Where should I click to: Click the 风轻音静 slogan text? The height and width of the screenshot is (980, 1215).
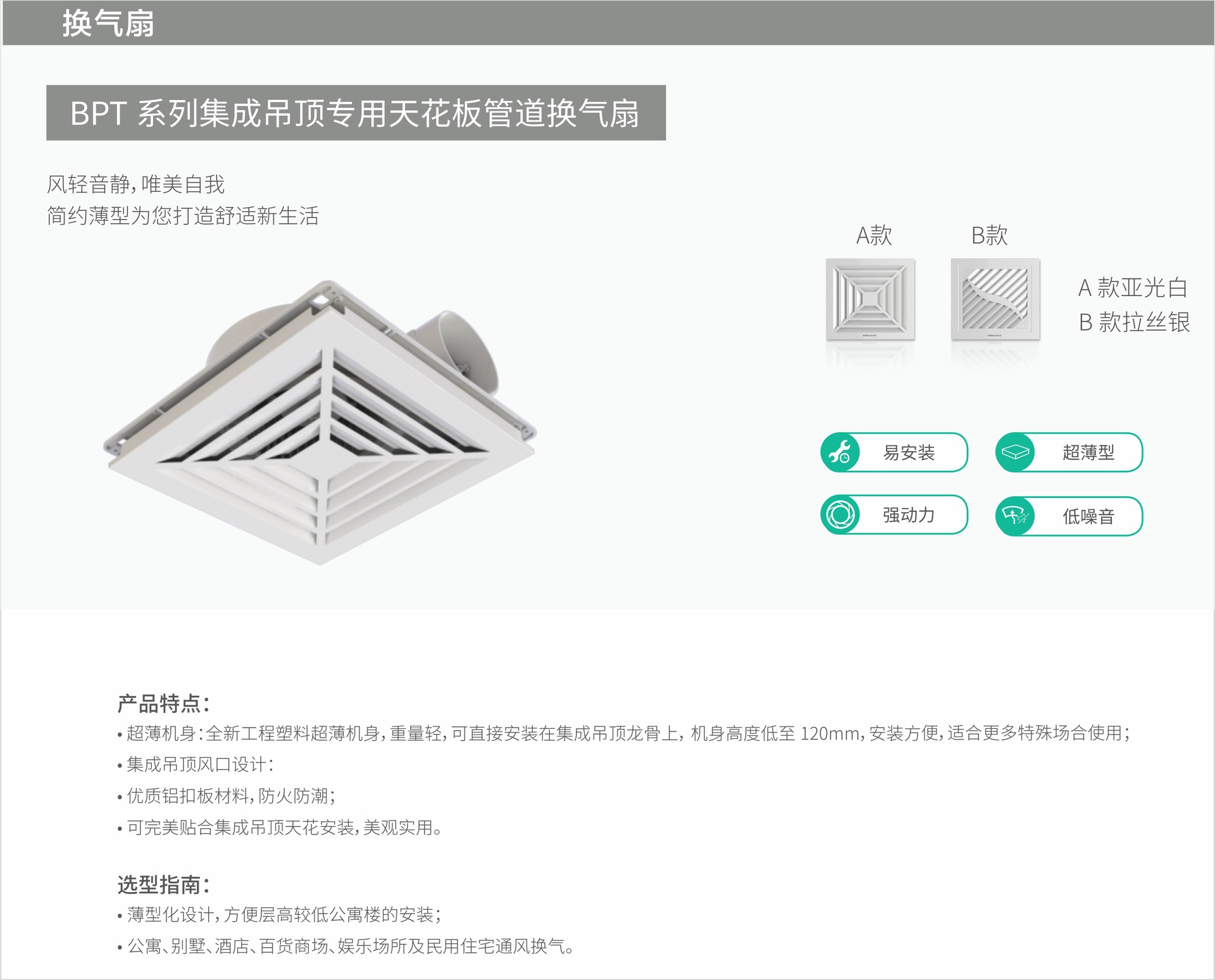(x=135, y=185)
